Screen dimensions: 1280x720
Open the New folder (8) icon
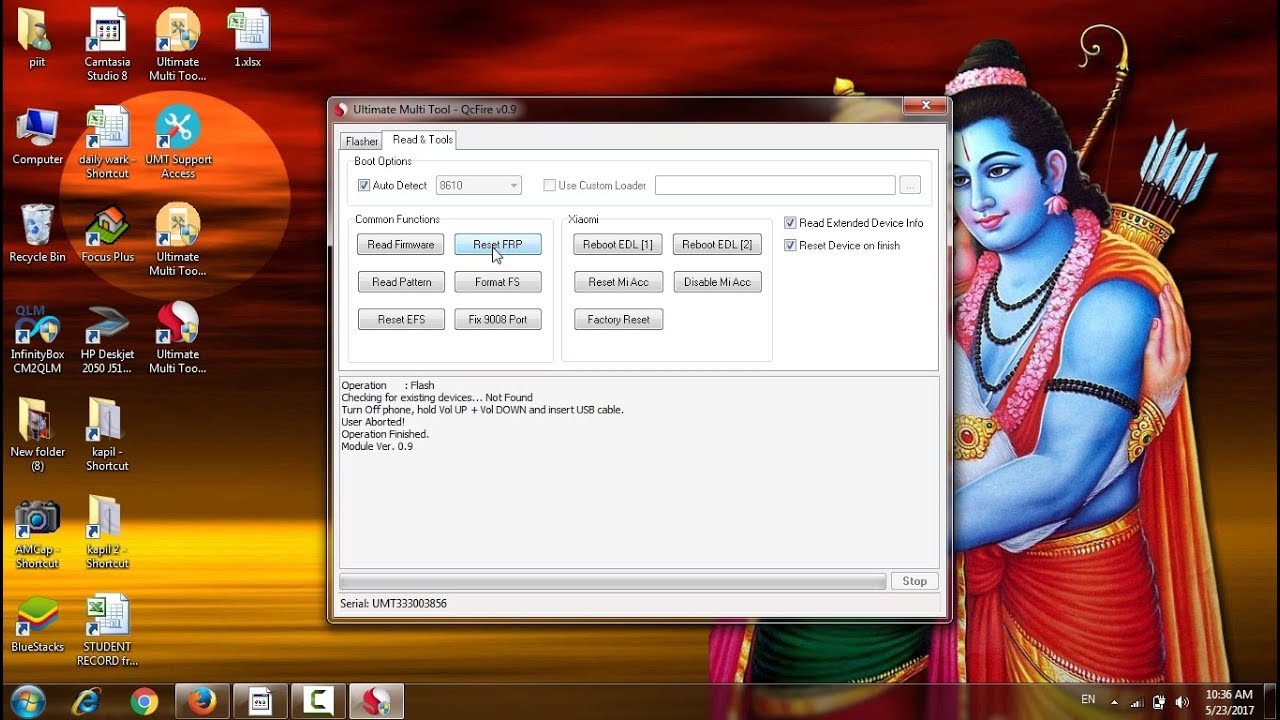37,435
